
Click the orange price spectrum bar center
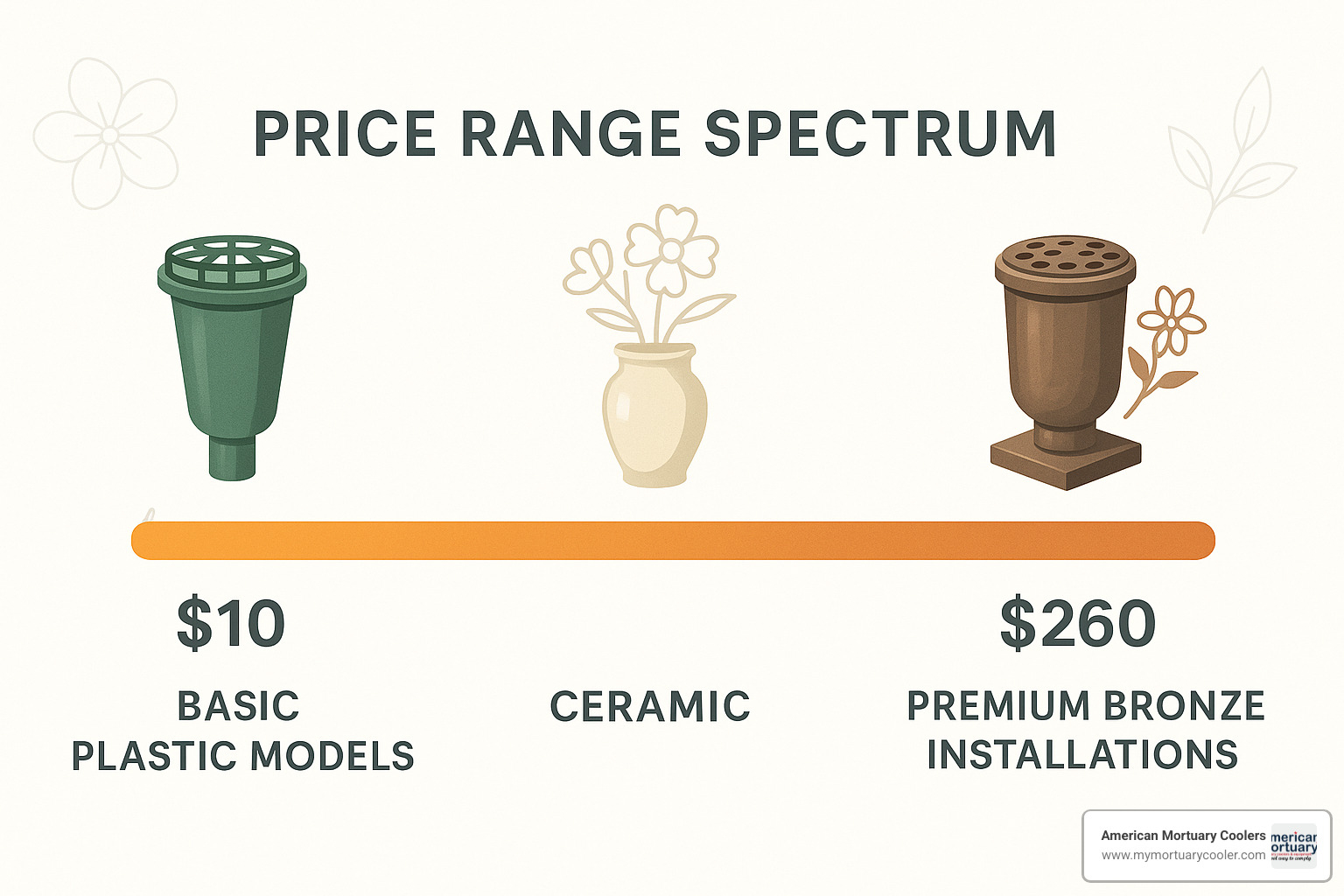point(673,541)
